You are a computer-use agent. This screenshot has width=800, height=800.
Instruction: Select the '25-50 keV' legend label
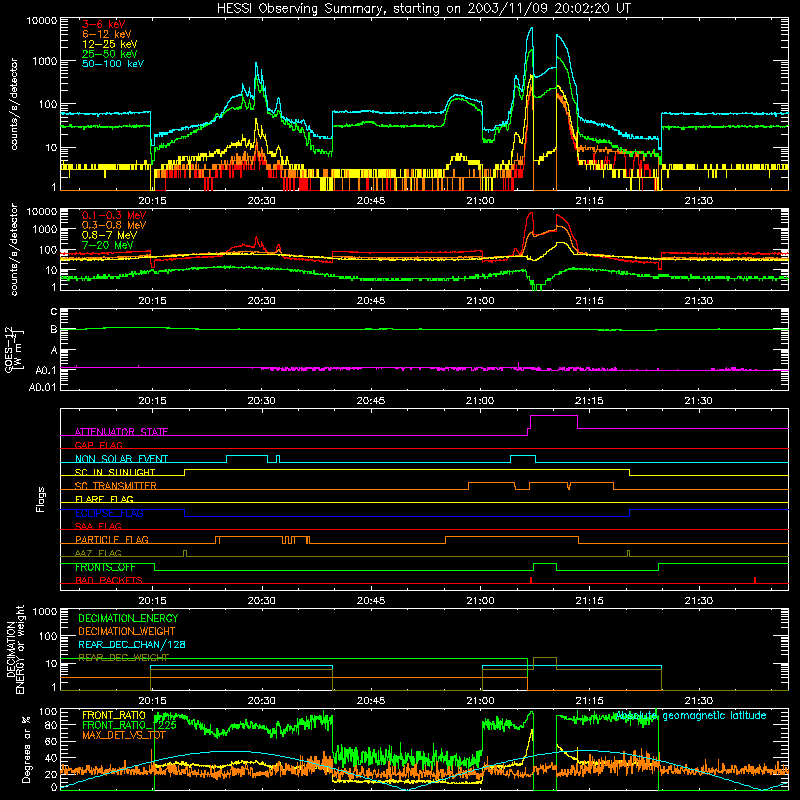(110, 54)
